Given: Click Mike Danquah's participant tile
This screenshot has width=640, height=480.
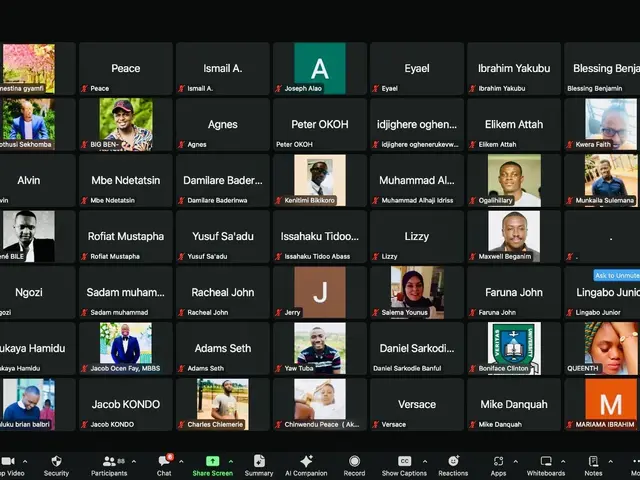Looking at the screenshot, I should (x=514, y=404).
